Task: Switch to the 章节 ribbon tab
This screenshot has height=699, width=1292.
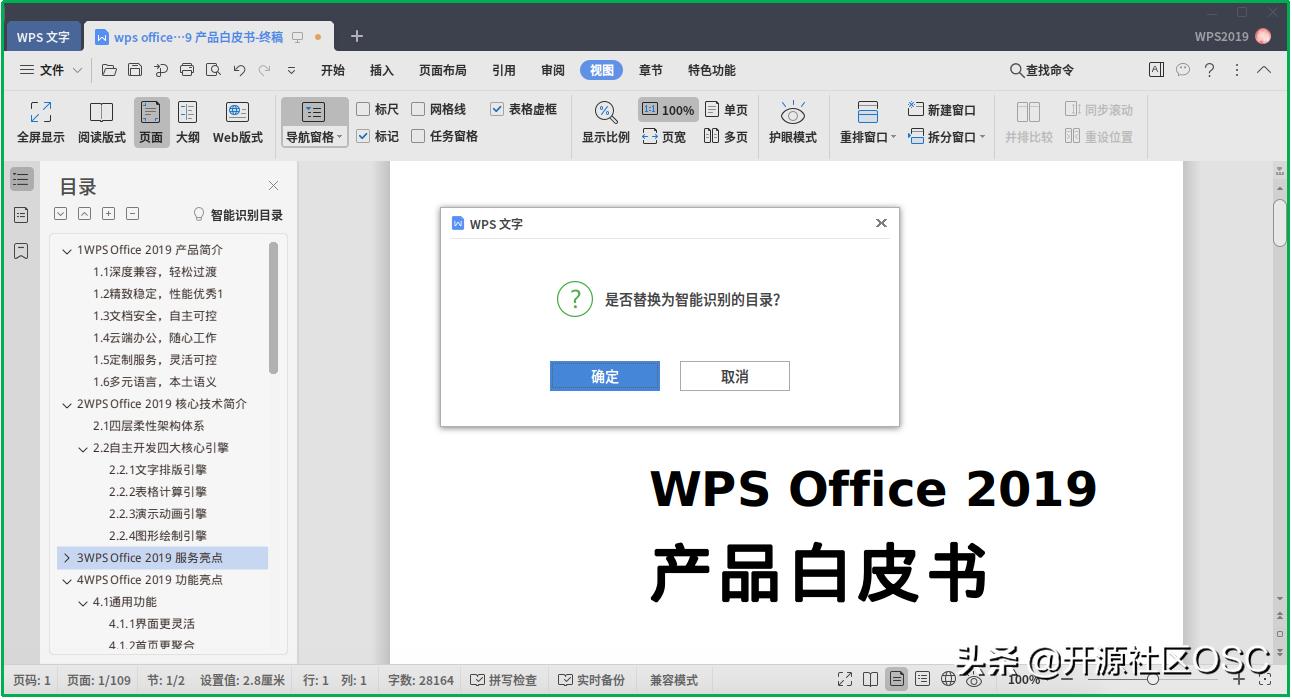Action: click(x=651, y=70)
